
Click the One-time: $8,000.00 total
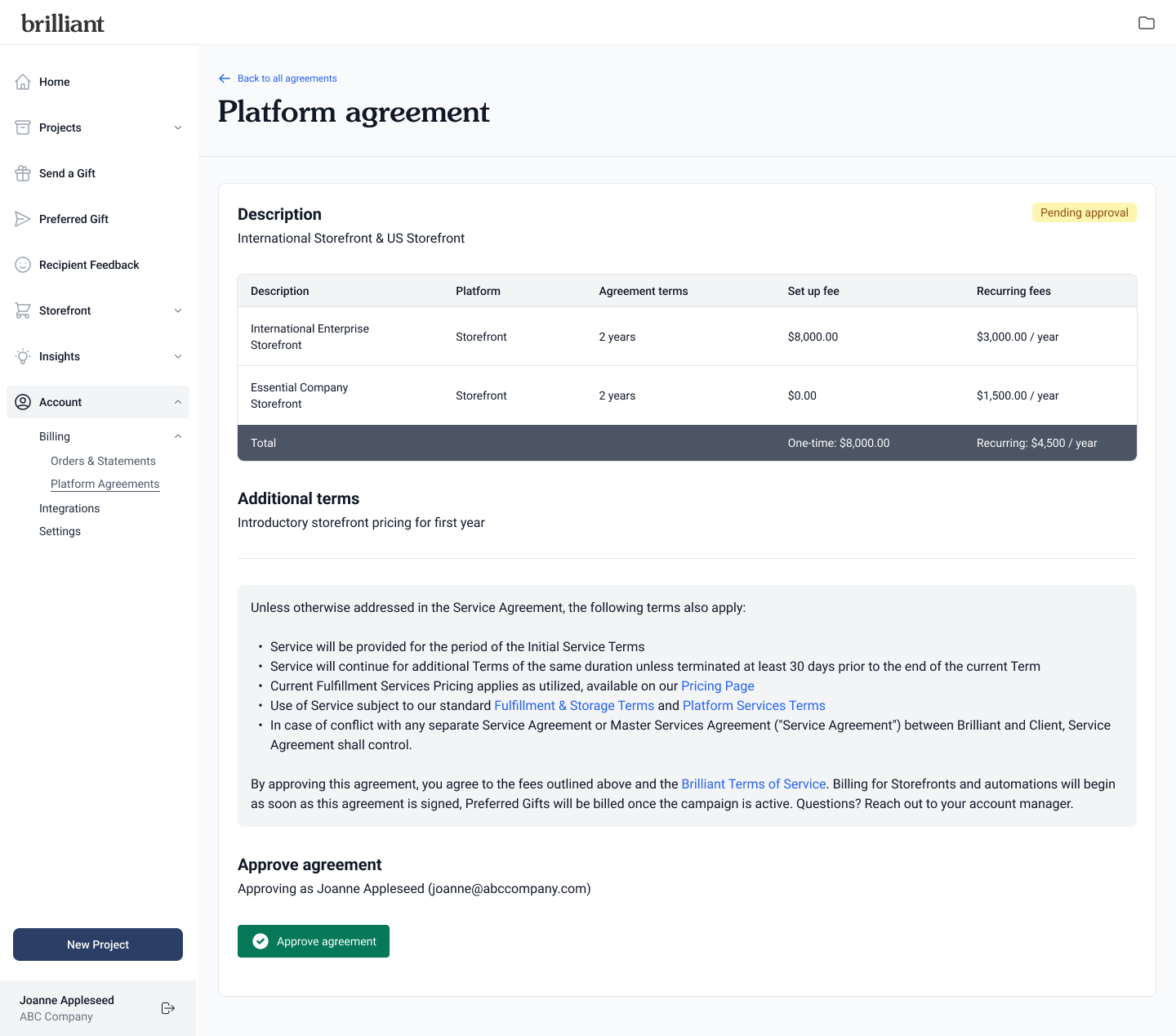click(839, 443)
